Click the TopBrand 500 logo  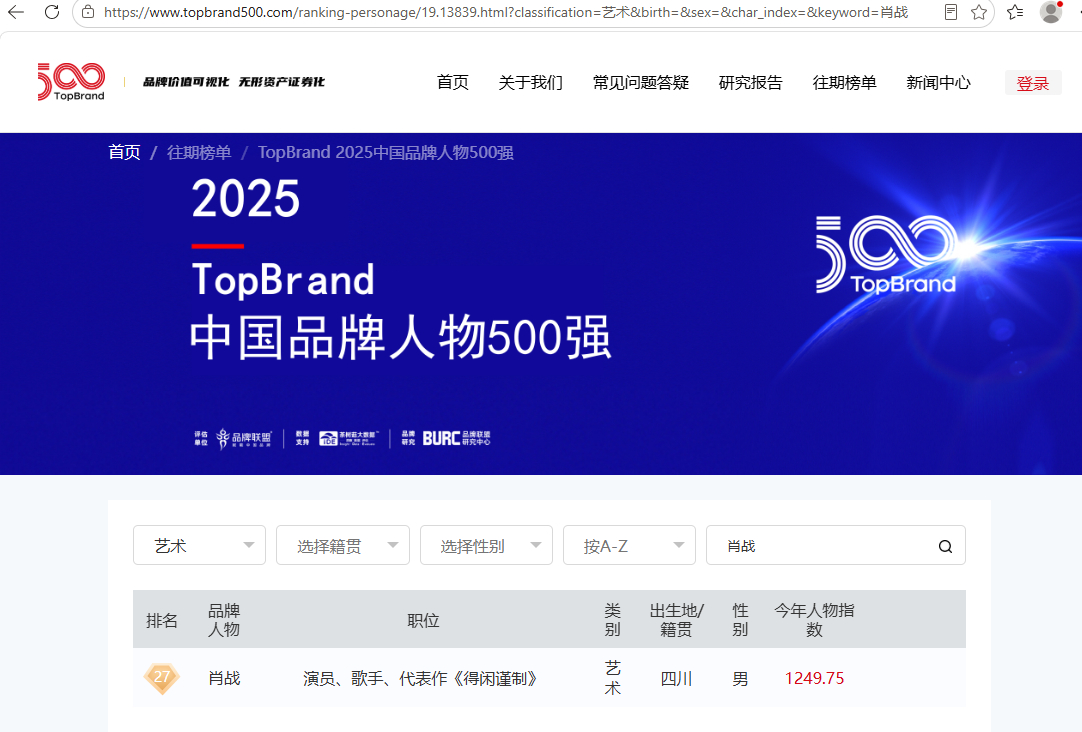click(71, 81)
